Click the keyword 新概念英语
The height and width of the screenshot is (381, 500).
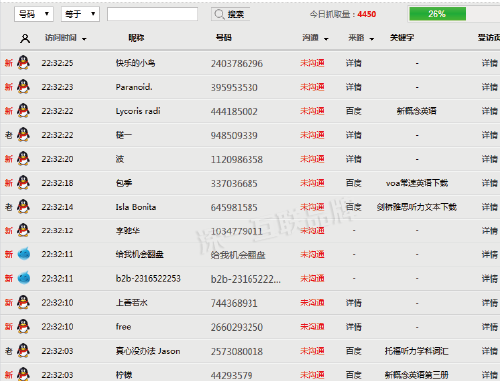tap(417, 111)
